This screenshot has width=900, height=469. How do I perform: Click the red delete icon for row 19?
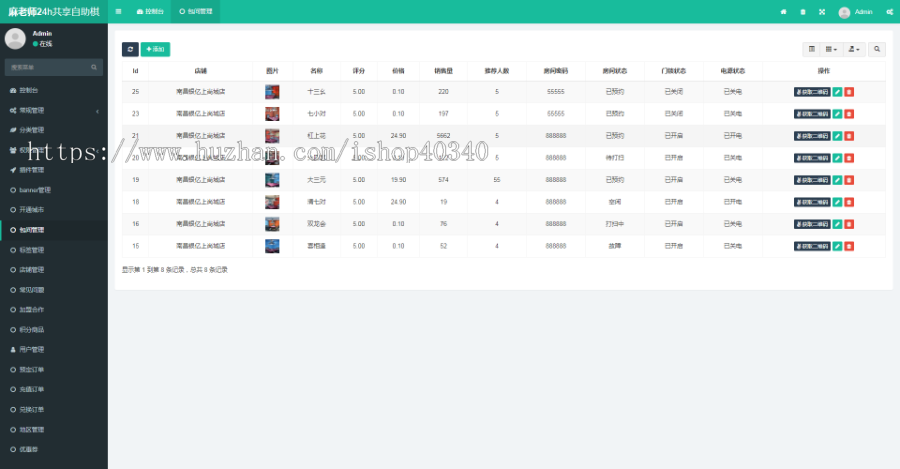[x=849, y=180]
